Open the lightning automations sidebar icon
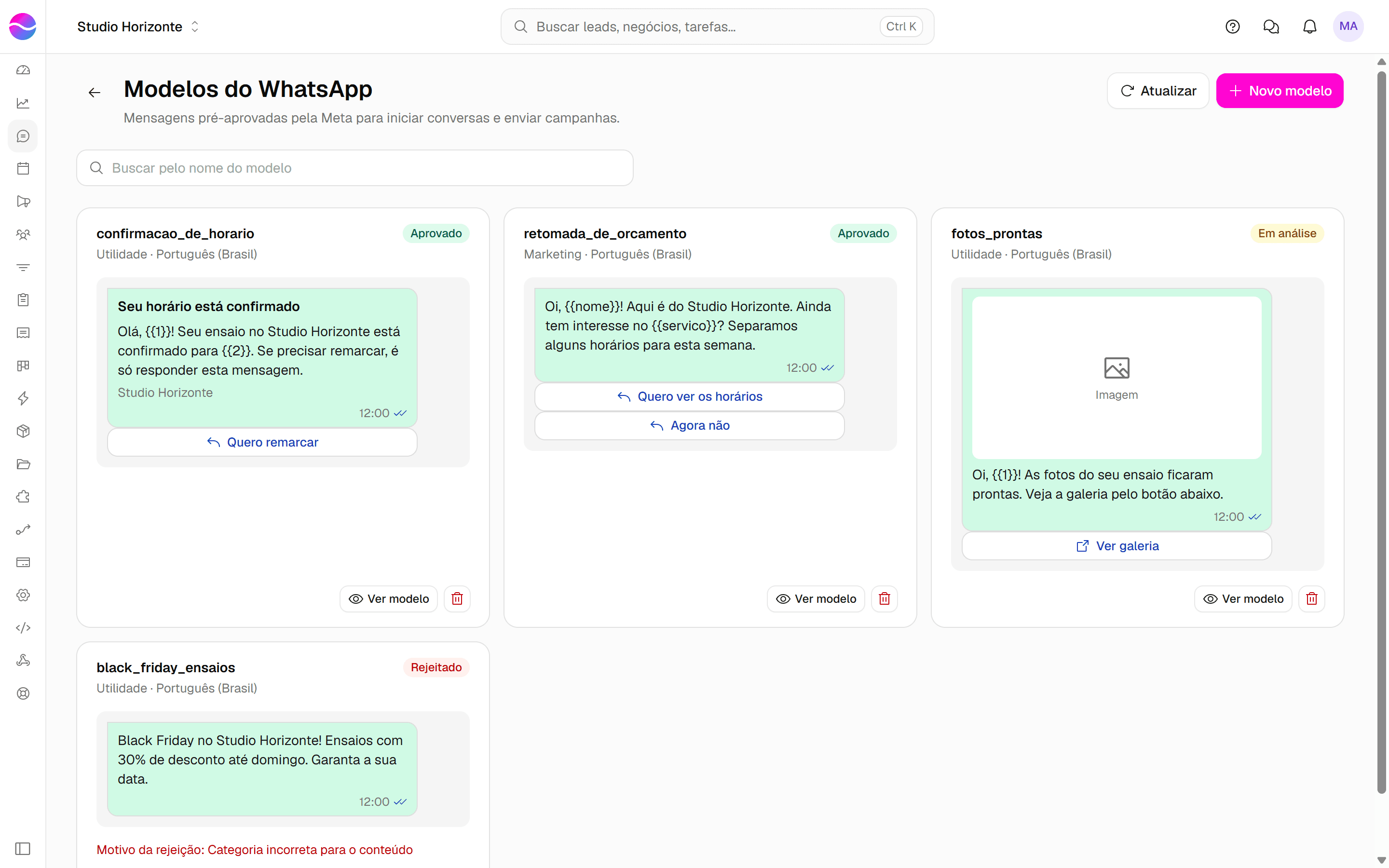 click(x=23, y=398)
